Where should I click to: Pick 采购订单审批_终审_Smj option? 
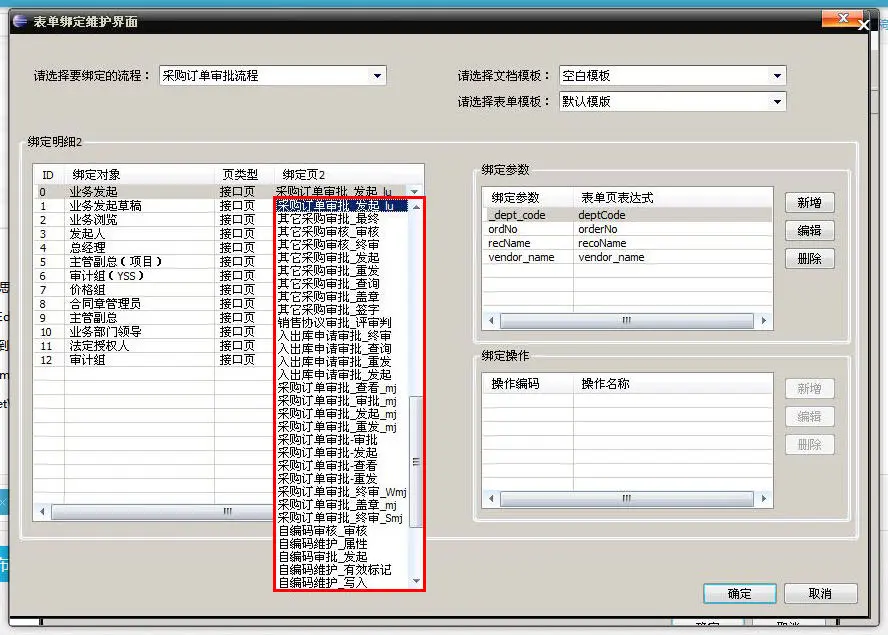coord(340,518)
